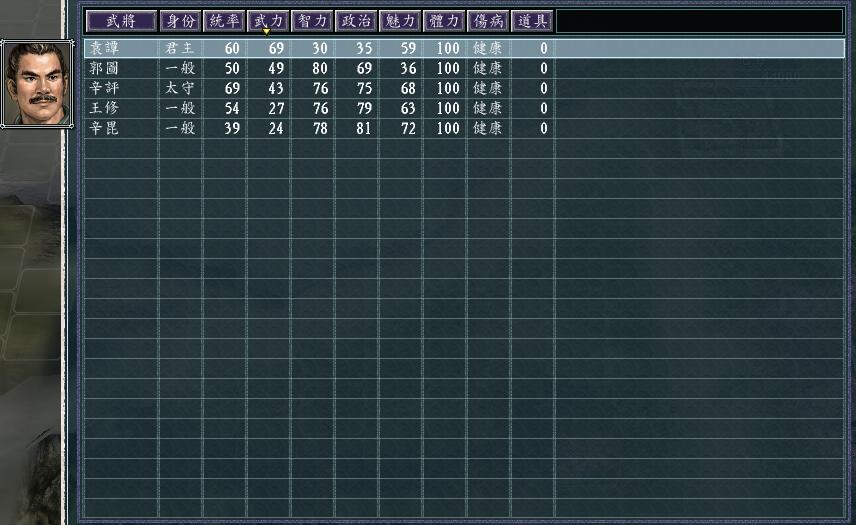Sort officers by 身份 column header
856x525 pixels.
[x=181, y=21]
